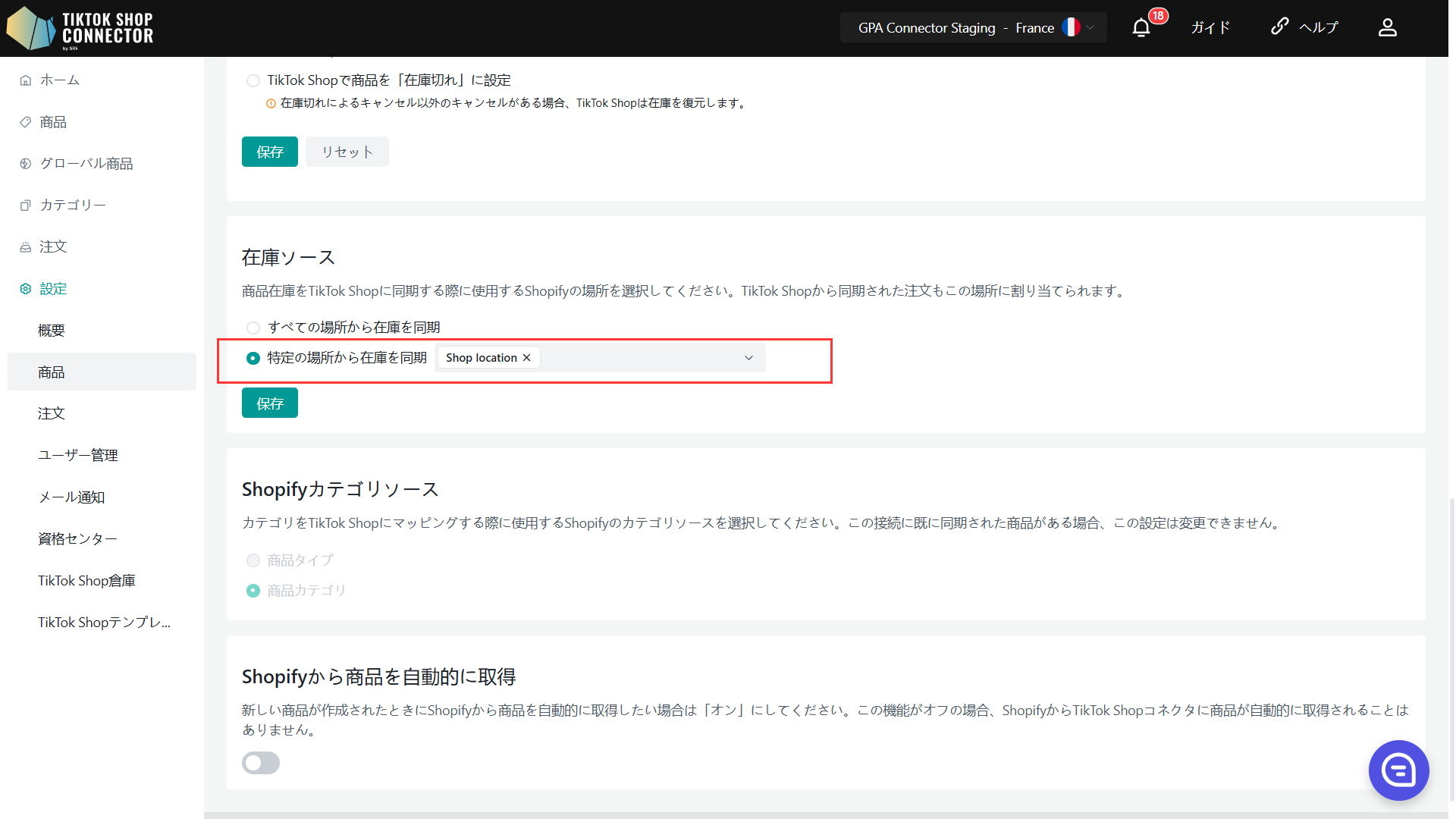Click the copy icon beside カテゴリー
1456x819 pixels.
[x=26, y=206]
